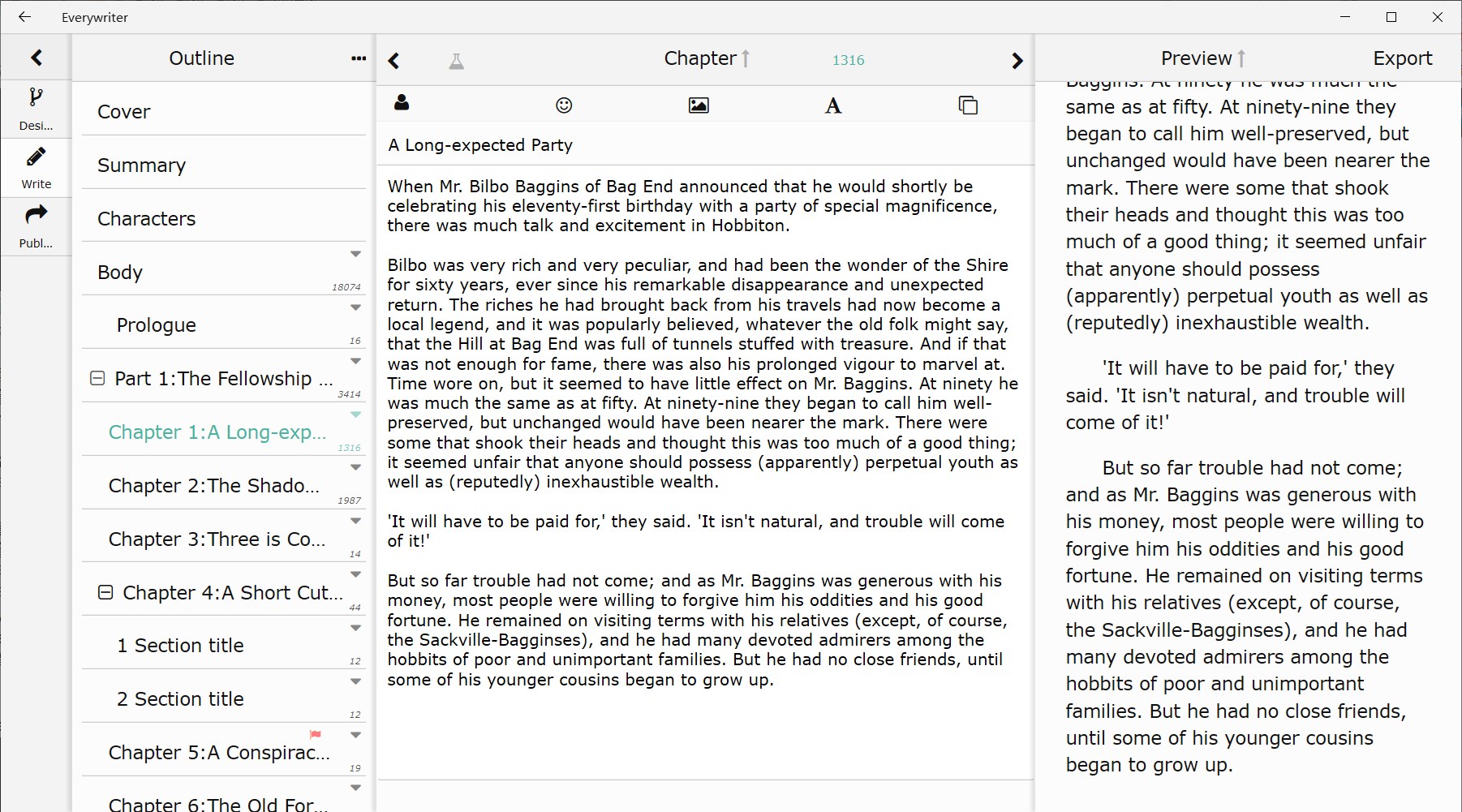Open Prologue in the outline
This screenshot has height=812, width=1462.
(x=224, y=324)
